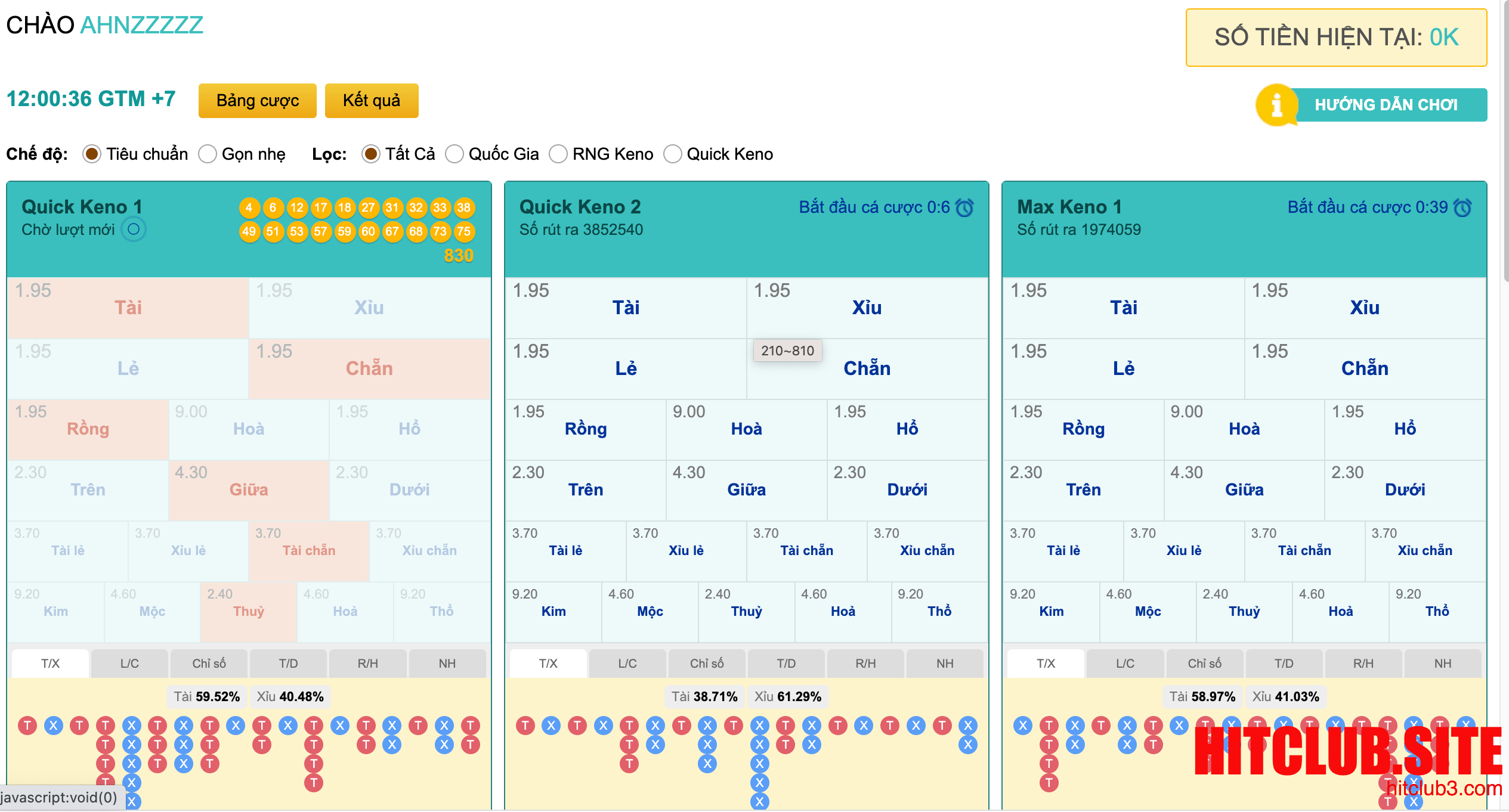
Task: Open the R/H tab in Quick Keno 1
Action: [367, 664]
